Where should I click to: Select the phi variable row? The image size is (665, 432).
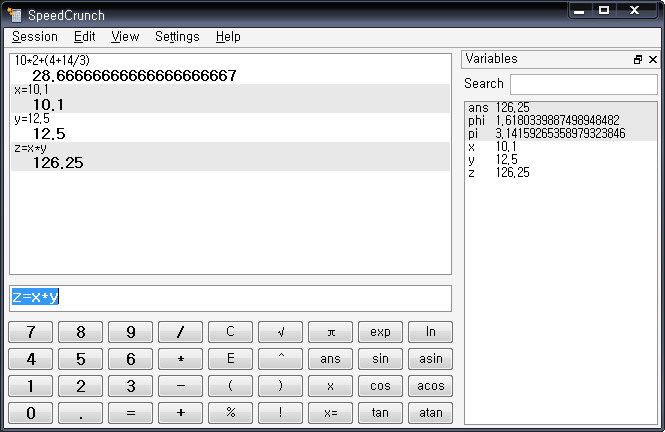pos(561,121)
